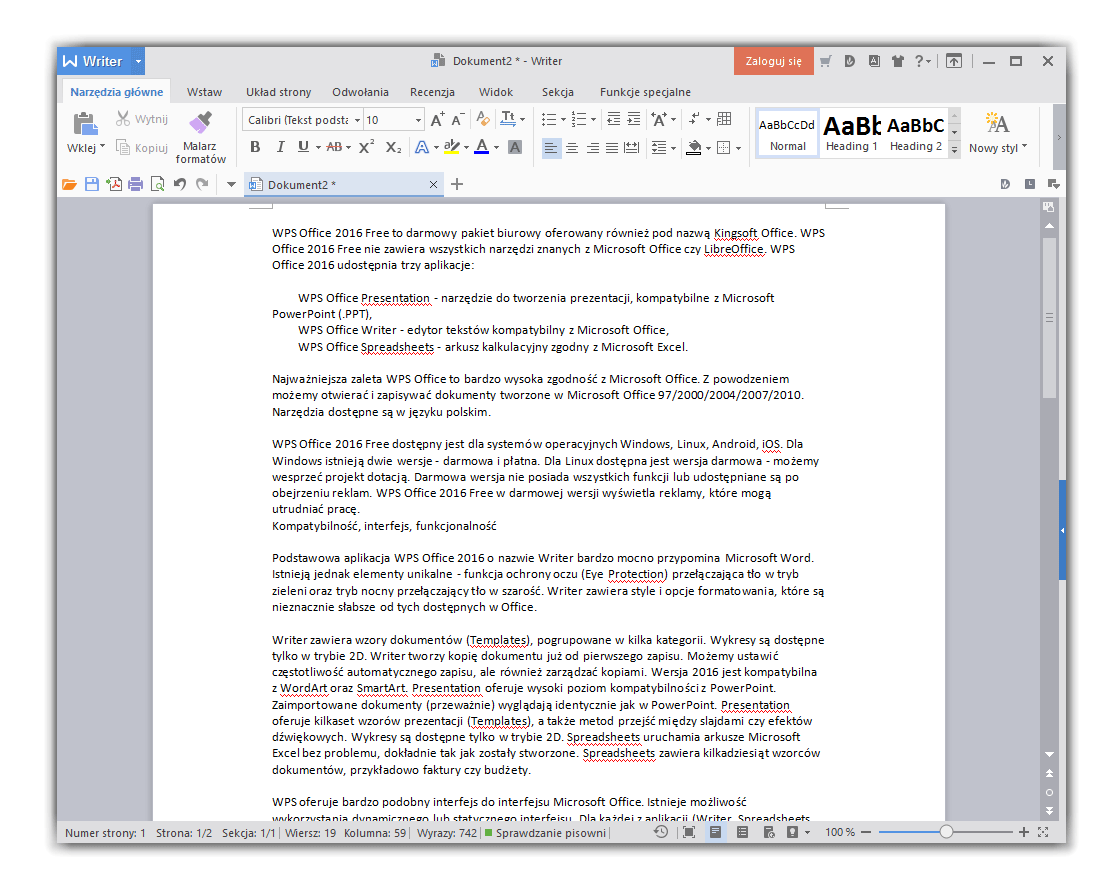
Task: Switch to web layout view in status bar
Action: tap(769, 832)
